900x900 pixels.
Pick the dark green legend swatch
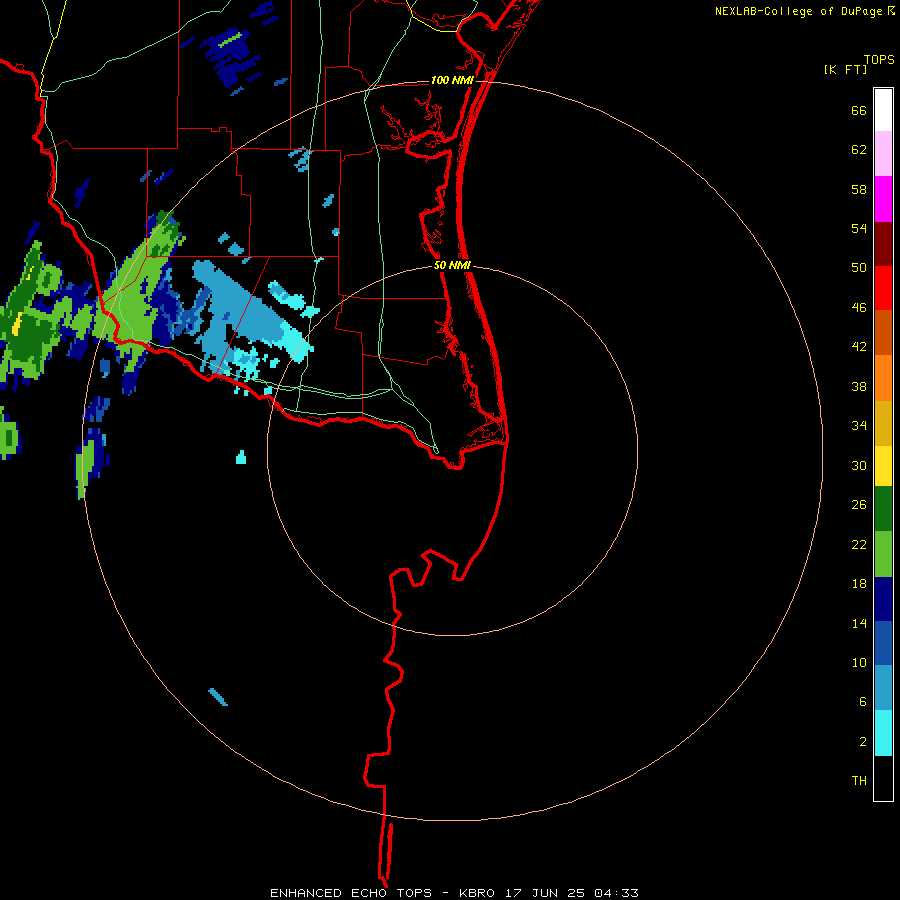883,509
